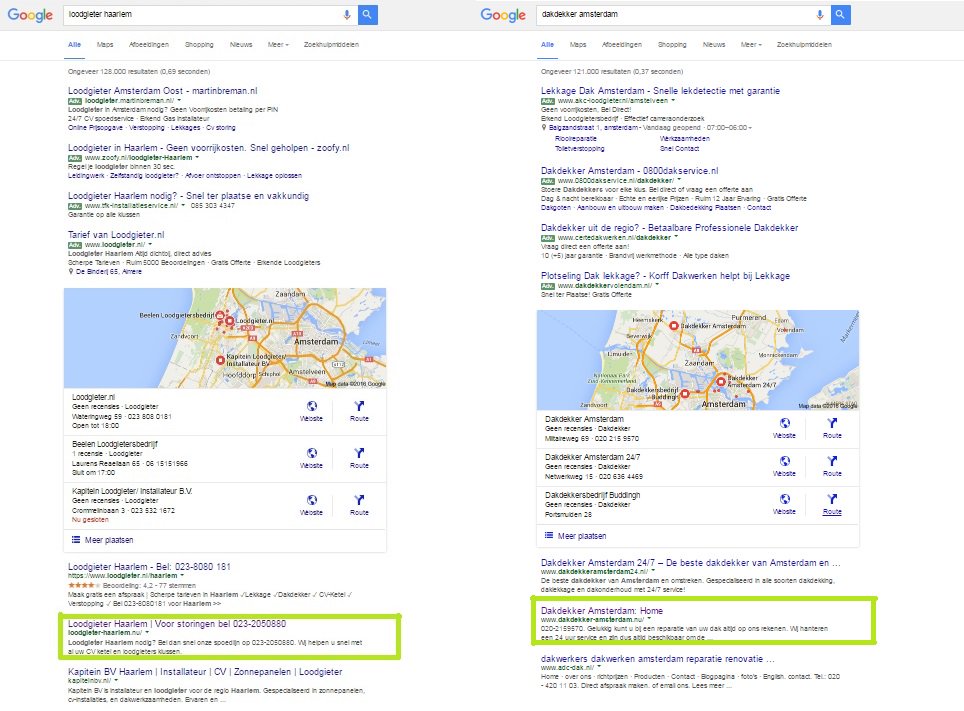Click microphone icon in 'loodgieter haarlem' search box
Viewport: 964px width, 711px height.
(x=347, y=15)
